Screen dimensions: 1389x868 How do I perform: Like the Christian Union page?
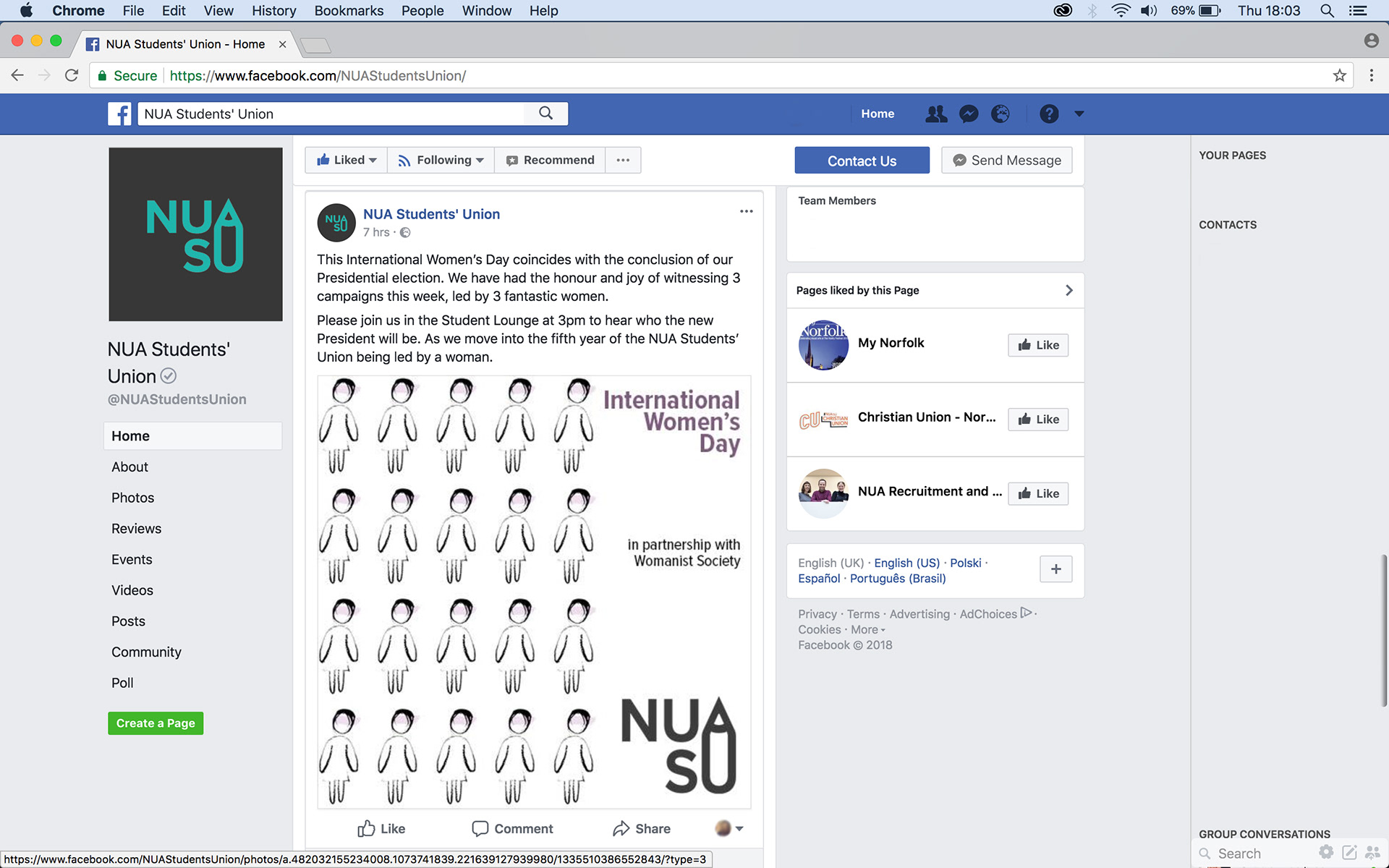[1038, 420]
